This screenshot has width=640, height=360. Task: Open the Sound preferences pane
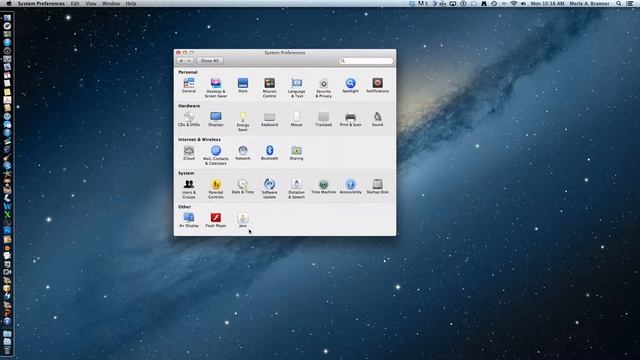tap(377, 119)
